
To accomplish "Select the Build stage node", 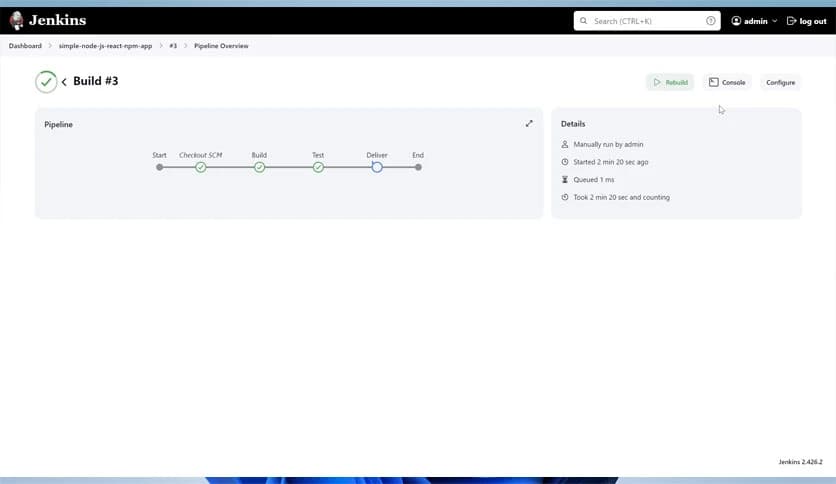I will pyautogui.click(x=259, y=167).
